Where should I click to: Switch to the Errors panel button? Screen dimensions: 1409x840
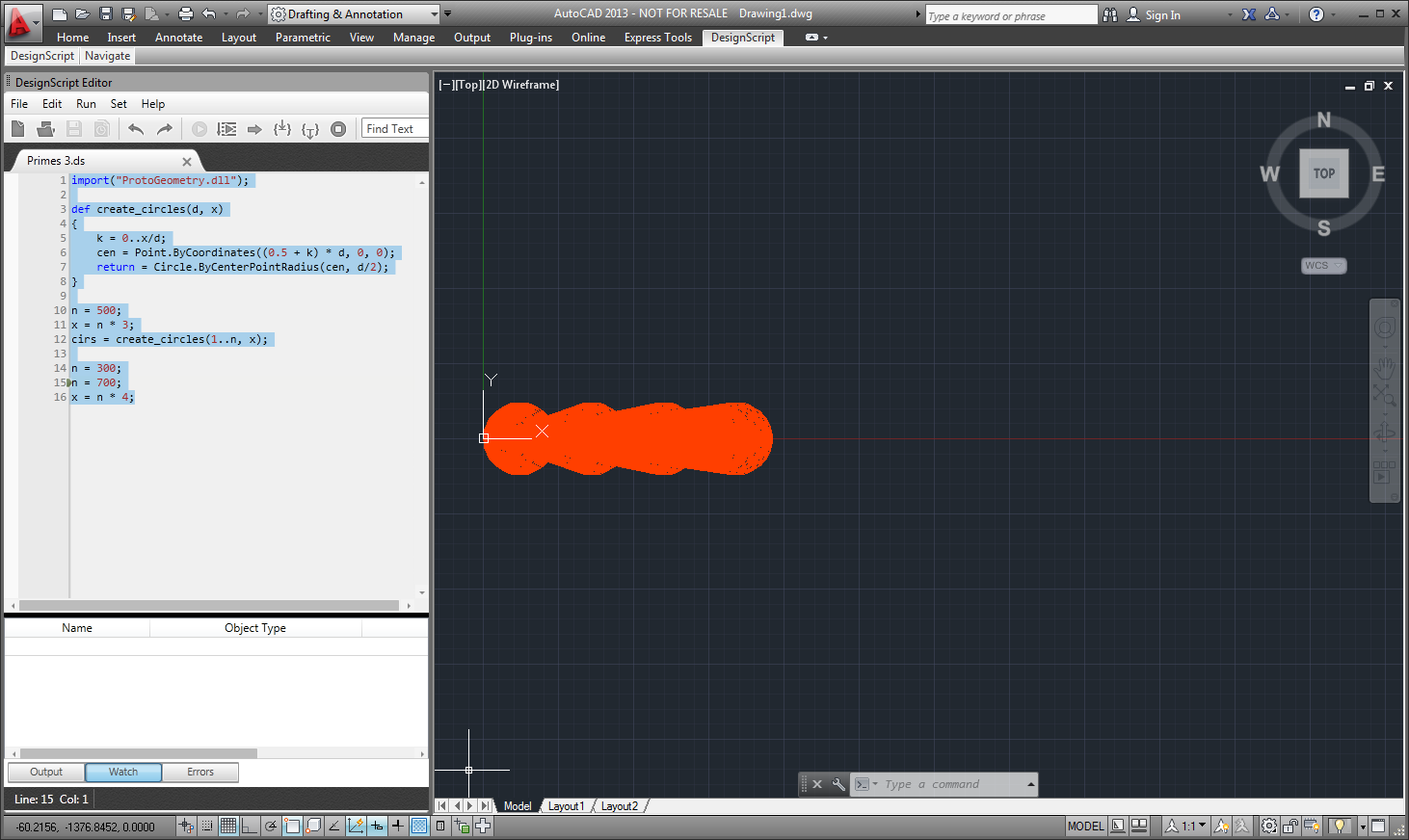coord(200,772)
